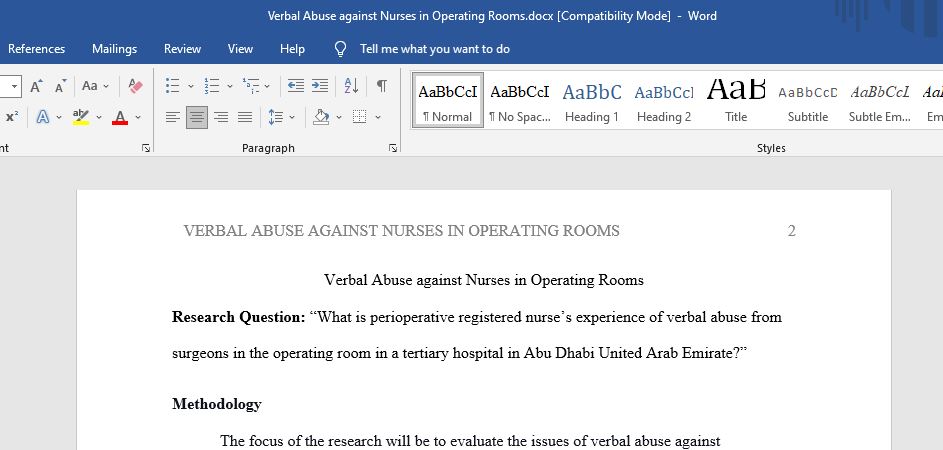This screenshot has width=943, height=450.
Task: Expand the line spacing options arrow
Action: pyautogui.click(x=292, y=117)
